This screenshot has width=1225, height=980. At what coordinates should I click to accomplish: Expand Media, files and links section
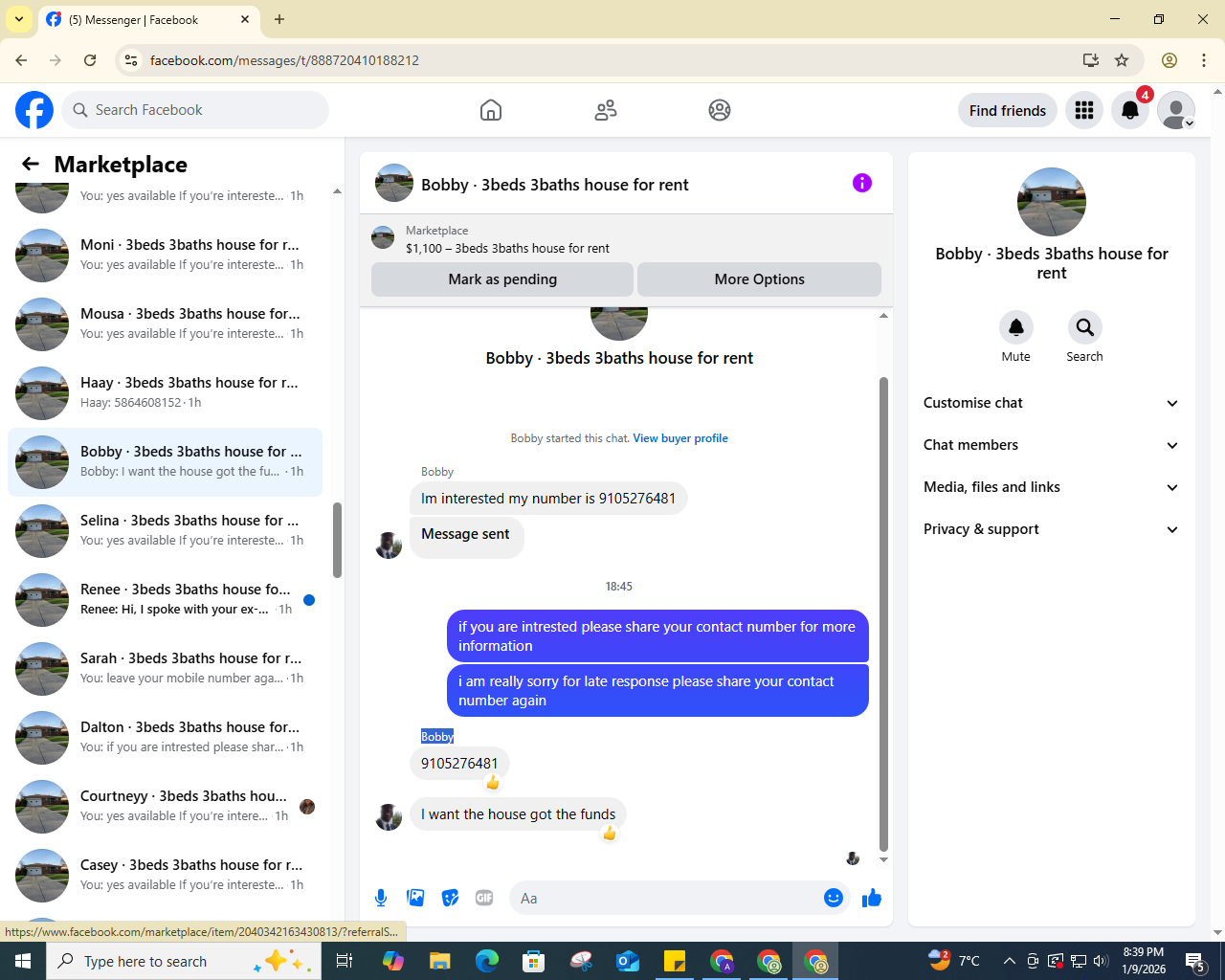tap(1051, 487)
